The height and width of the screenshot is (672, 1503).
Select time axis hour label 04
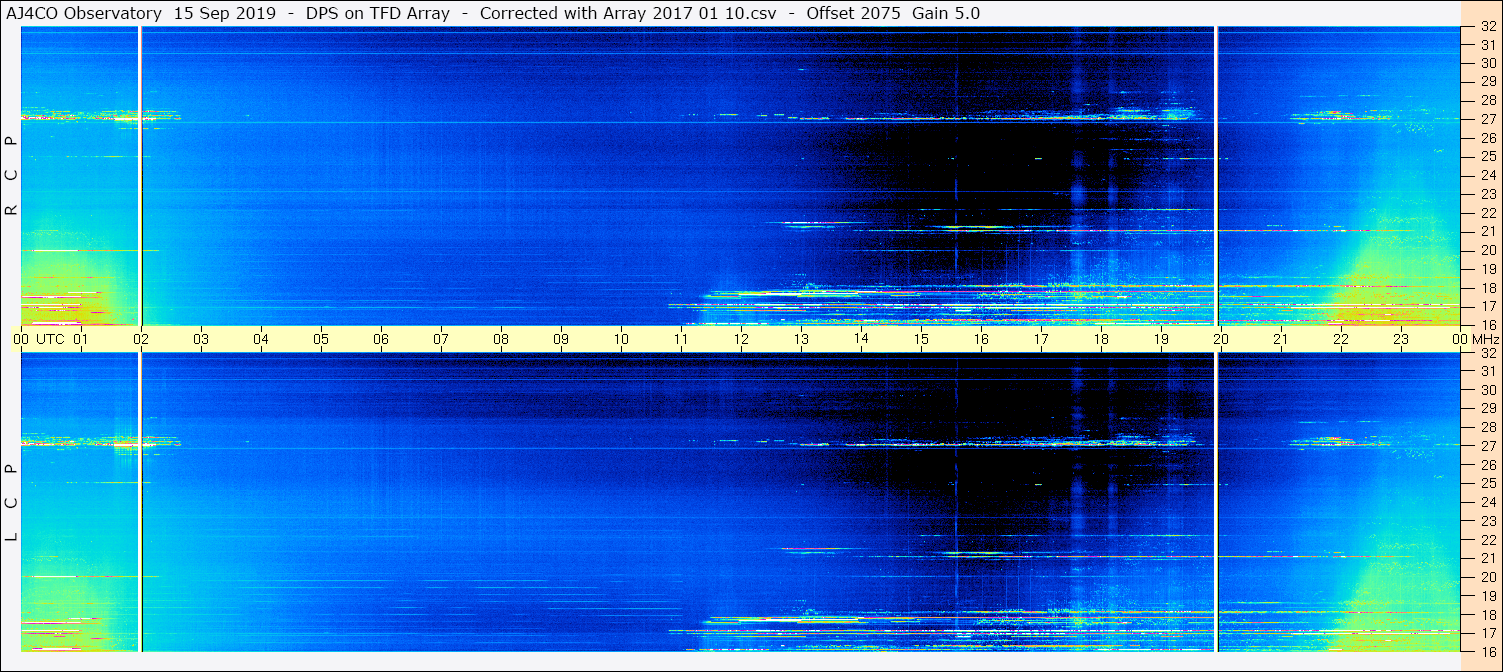tap(261, 339)
